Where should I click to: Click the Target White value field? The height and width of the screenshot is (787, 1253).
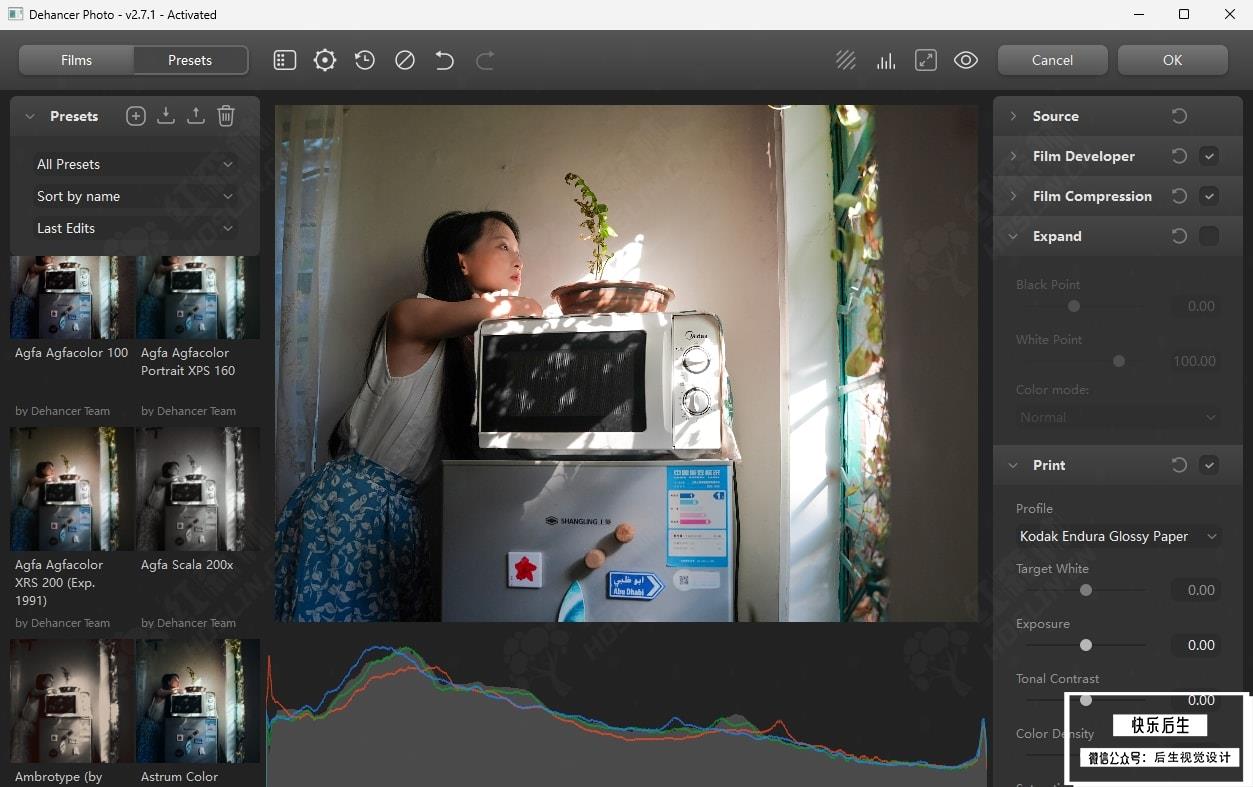pyautogui.click(x=1196, y=590)
